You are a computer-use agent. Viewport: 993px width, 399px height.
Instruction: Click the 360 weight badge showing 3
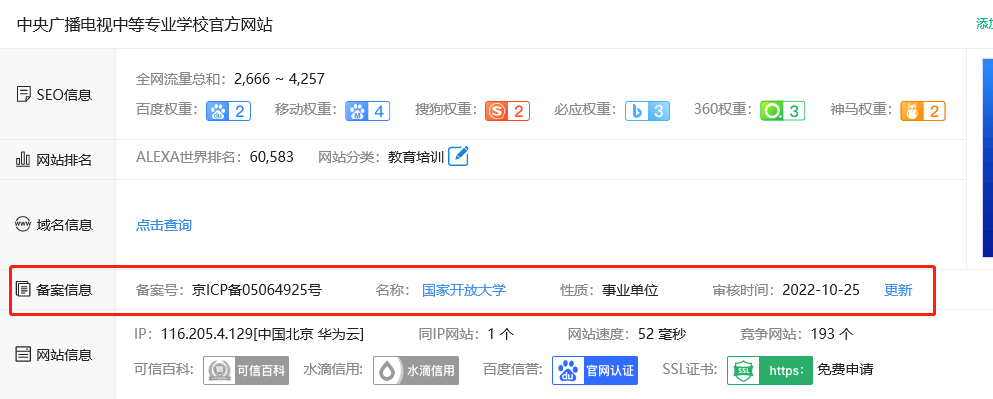pos(783,111)
